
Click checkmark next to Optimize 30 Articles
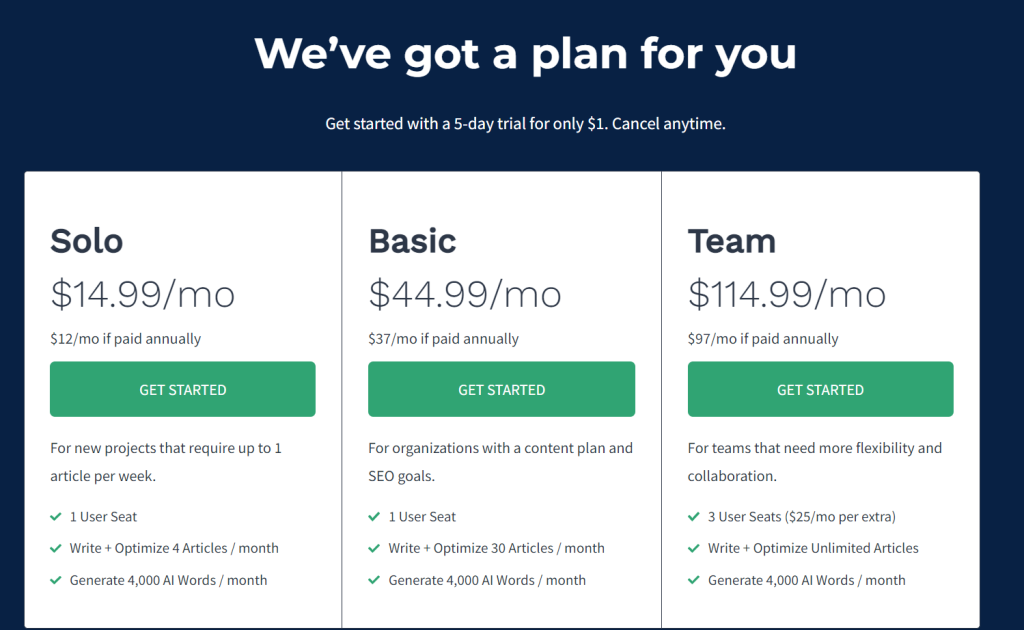click(x=374, y=548)
